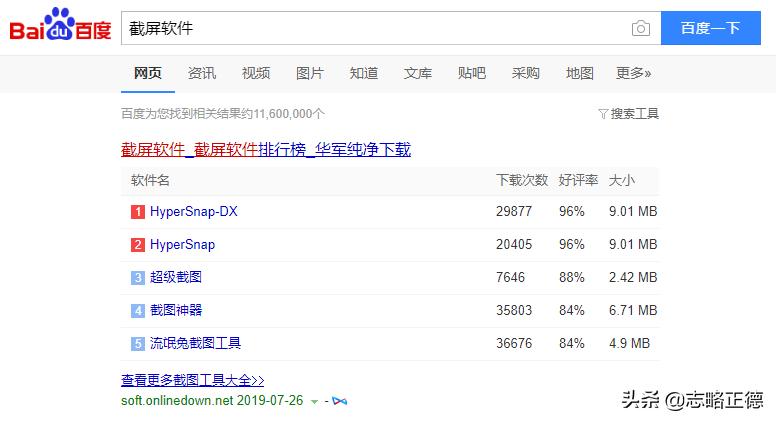Click rank badge 3 next to 超级截图
Viewport: 776px width, 422px height.
138,278
